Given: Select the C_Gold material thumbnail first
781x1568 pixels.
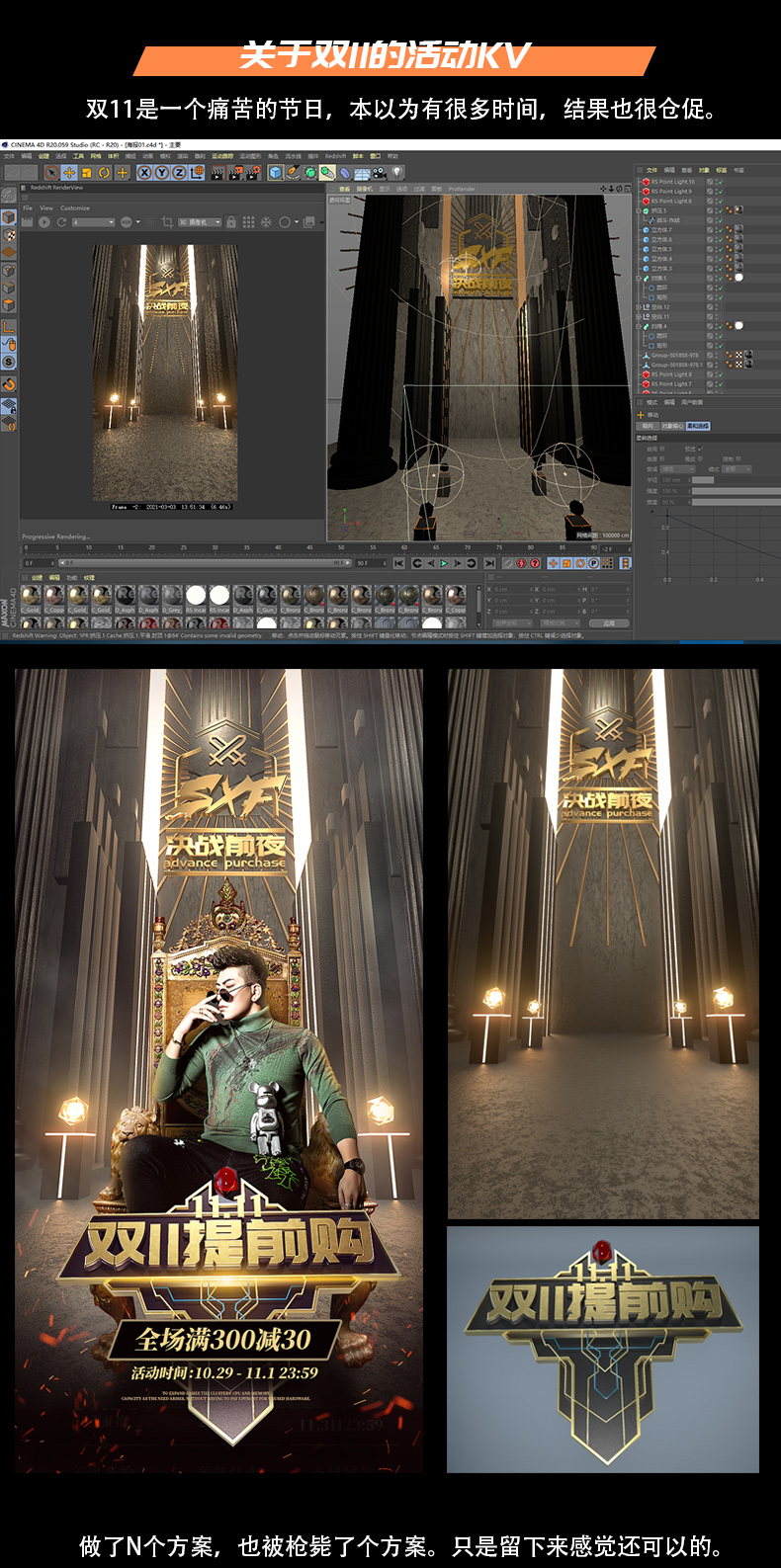Looking at the screenshot, I should click(30, 596).
